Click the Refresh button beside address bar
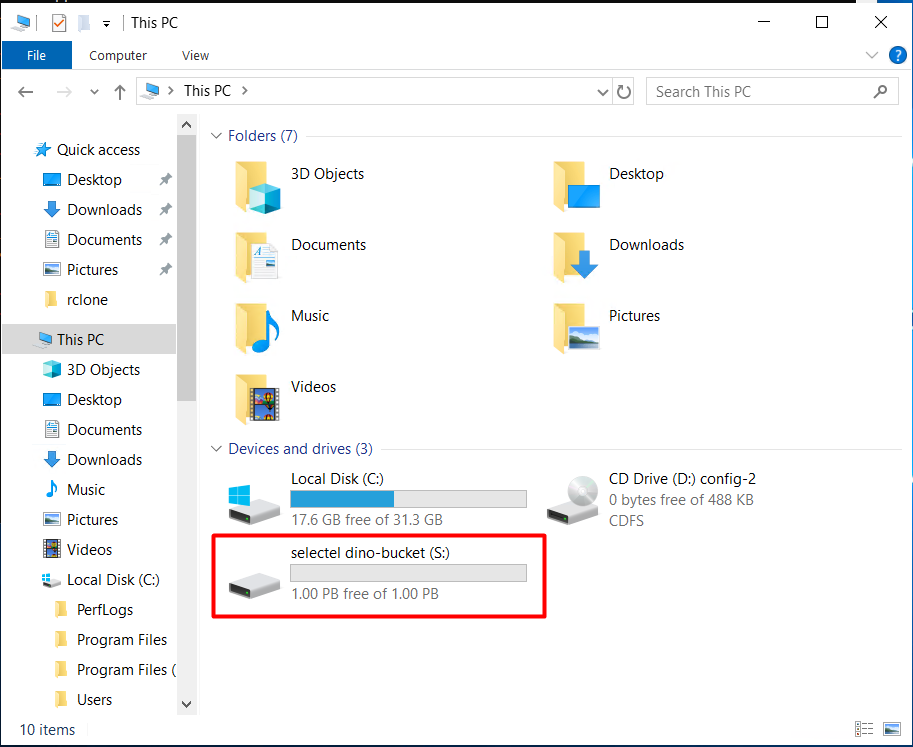This screenshot has height=747, width=913. coord(625,92)
